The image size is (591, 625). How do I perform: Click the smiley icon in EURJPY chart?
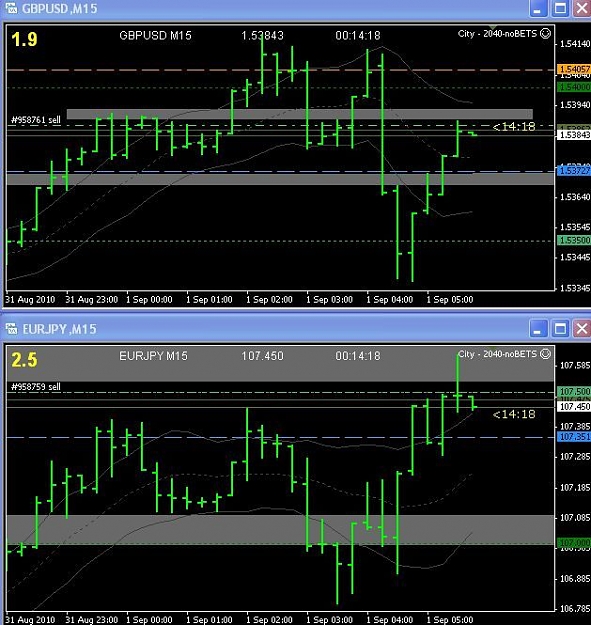545,354
